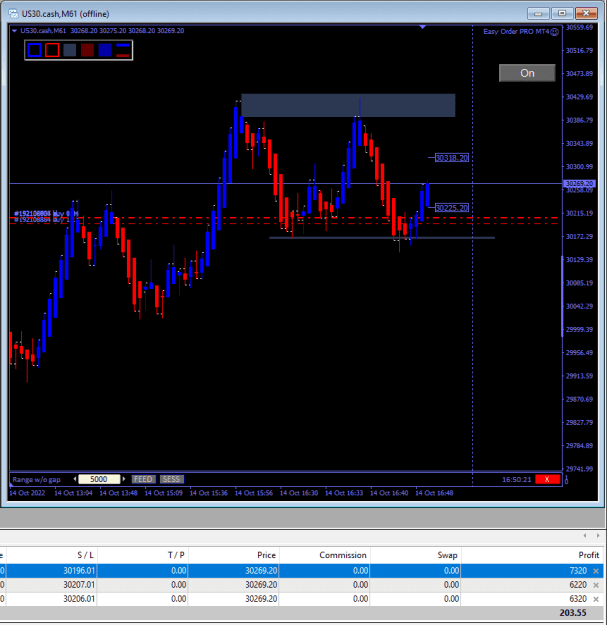Close the order with profit 6320

point(596,599)
